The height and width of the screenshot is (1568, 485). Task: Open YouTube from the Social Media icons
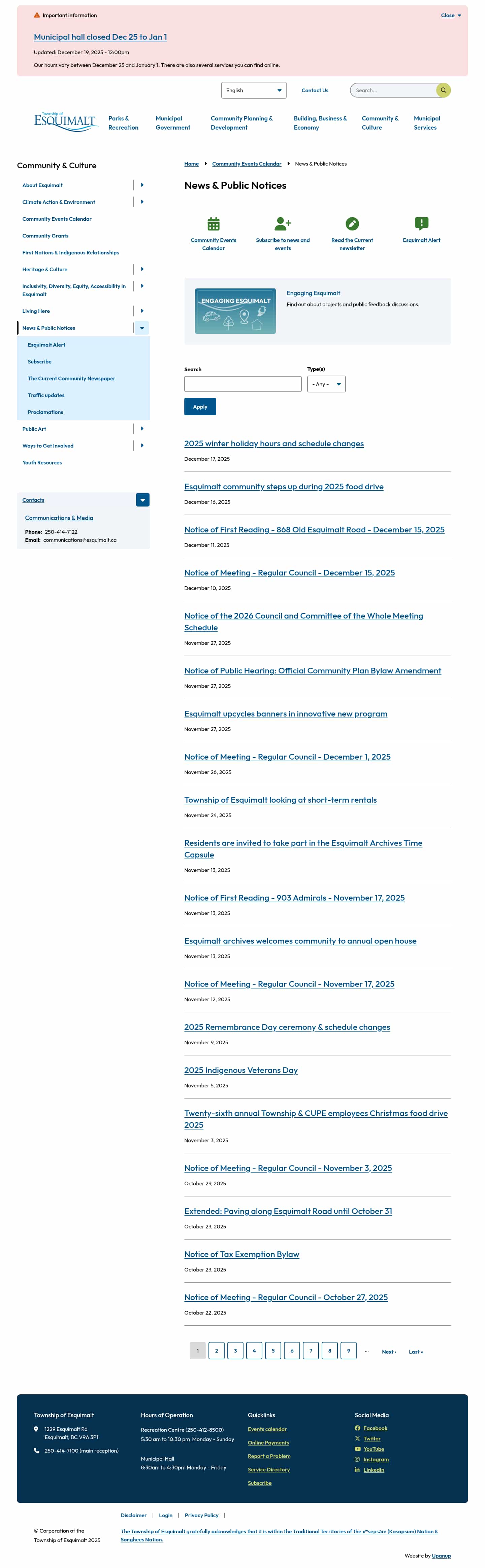coord(358,1449)
